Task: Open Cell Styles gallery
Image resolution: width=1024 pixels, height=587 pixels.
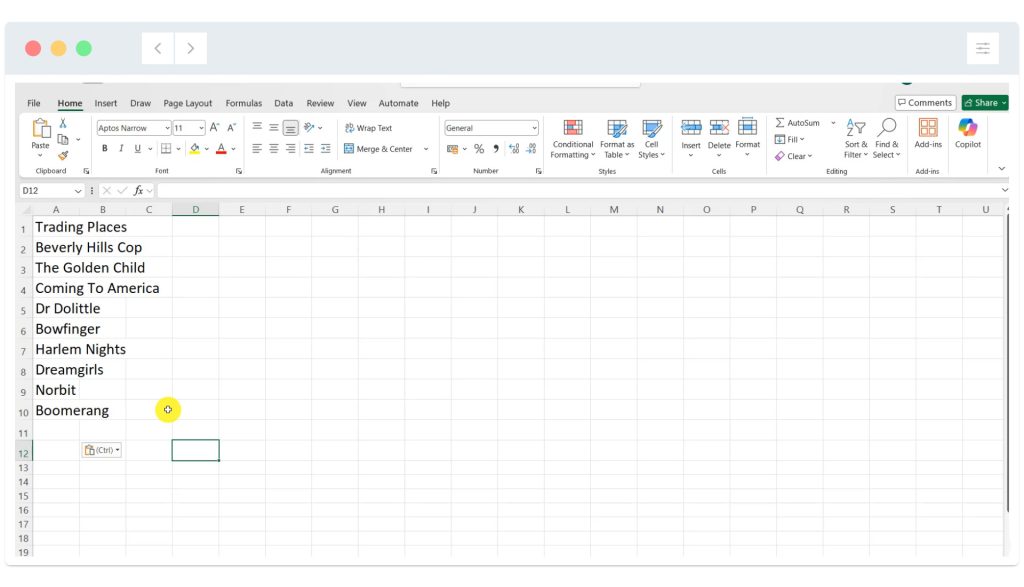Action: 651,139
